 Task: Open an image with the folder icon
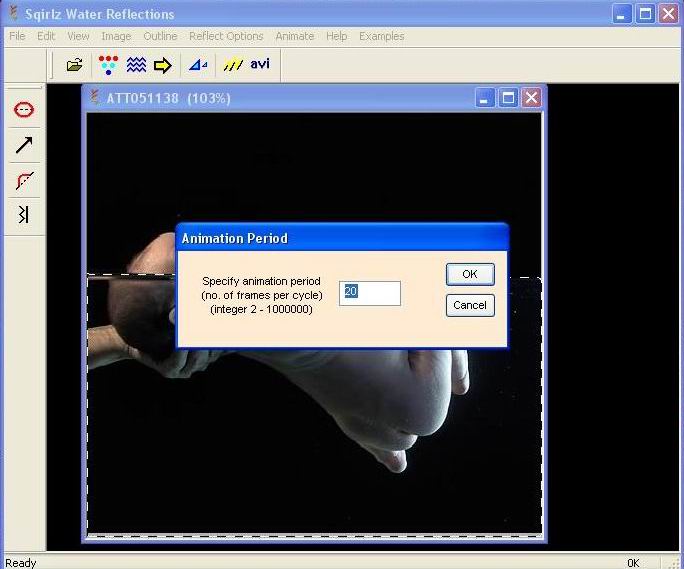[75, 65]
